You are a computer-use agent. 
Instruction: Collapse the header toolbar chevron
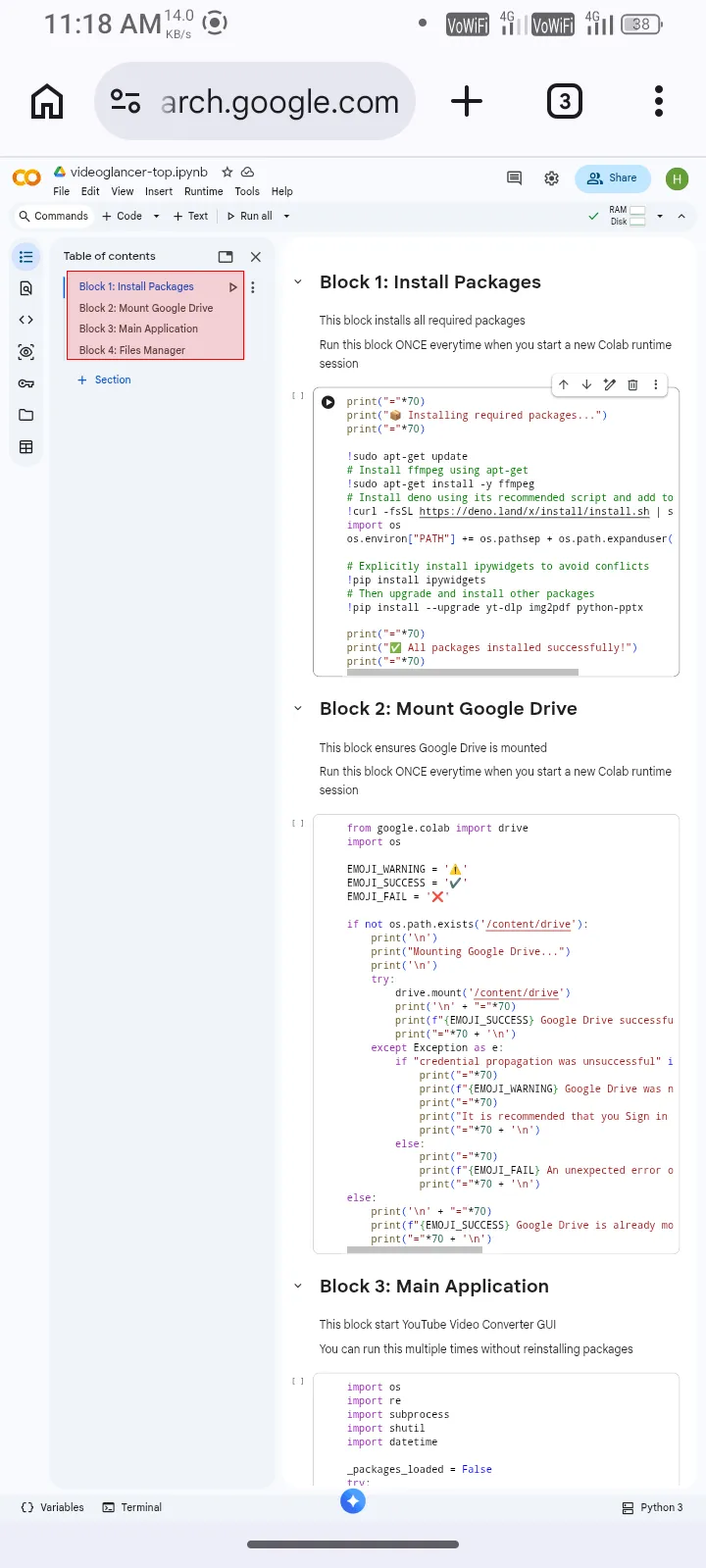click(x=681, y=216)
